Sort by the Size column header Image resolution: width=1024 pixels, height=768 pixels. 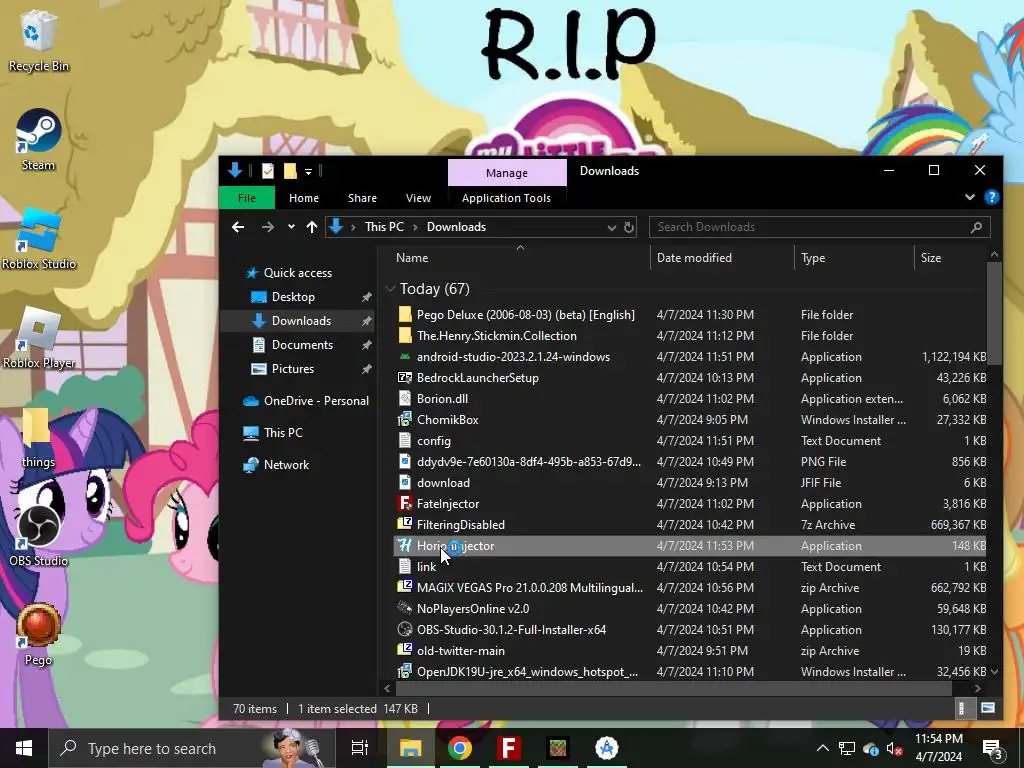coord(950,258)
